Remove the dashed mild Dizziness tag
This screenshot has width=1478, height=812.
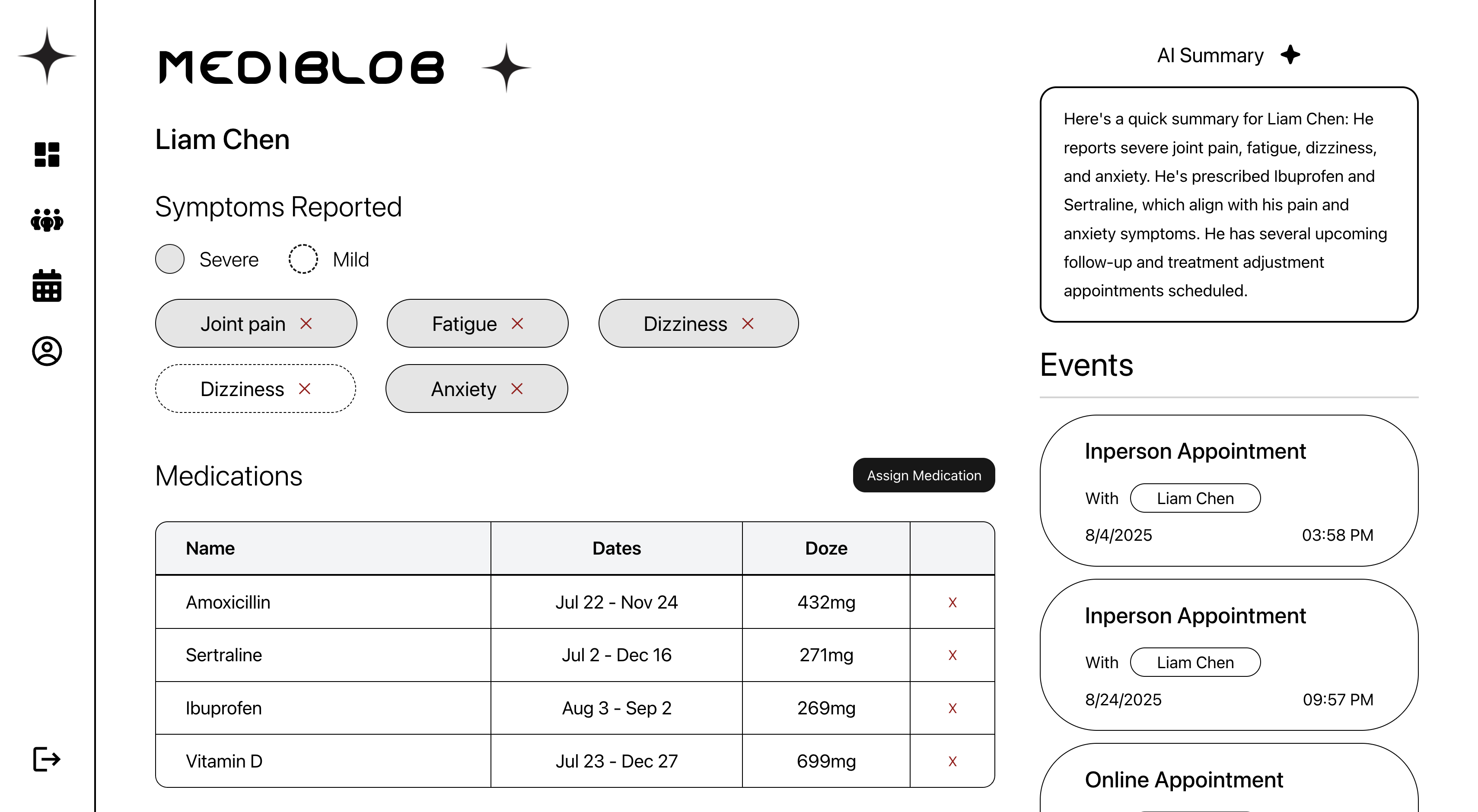pos(305,389)
